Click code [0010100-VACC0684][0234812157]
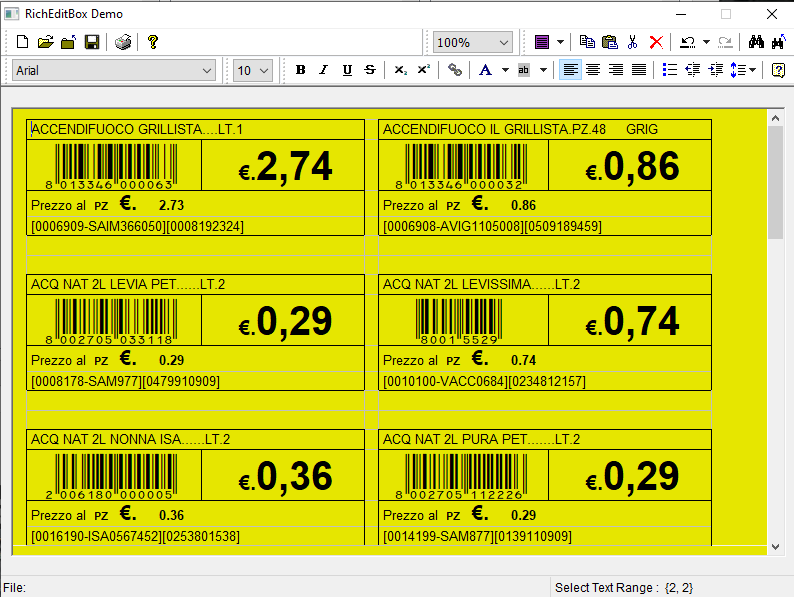Screen dimensions: 794x597 click(485, 381)
